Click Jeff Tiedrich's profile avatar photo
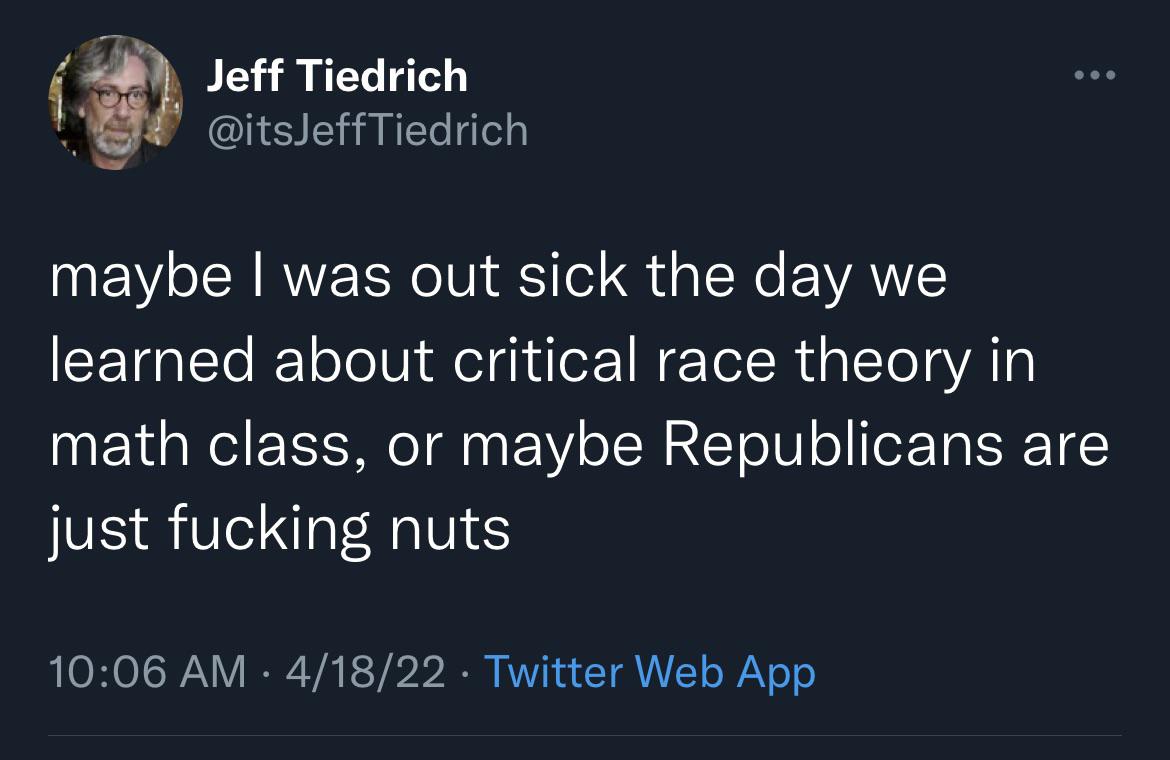Viewport: 1170px width, 760px height. click(x=116, y=102)
